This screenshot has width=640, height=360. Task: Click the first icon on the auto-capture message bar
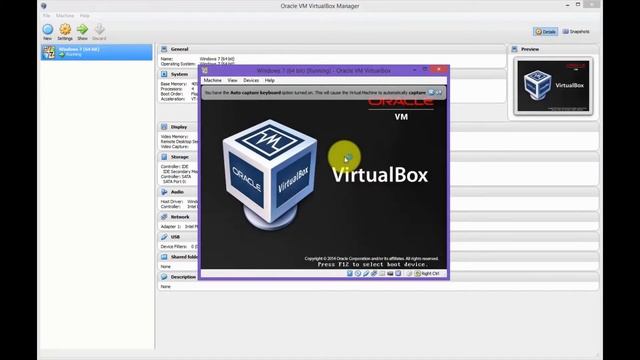click(431, 93)
